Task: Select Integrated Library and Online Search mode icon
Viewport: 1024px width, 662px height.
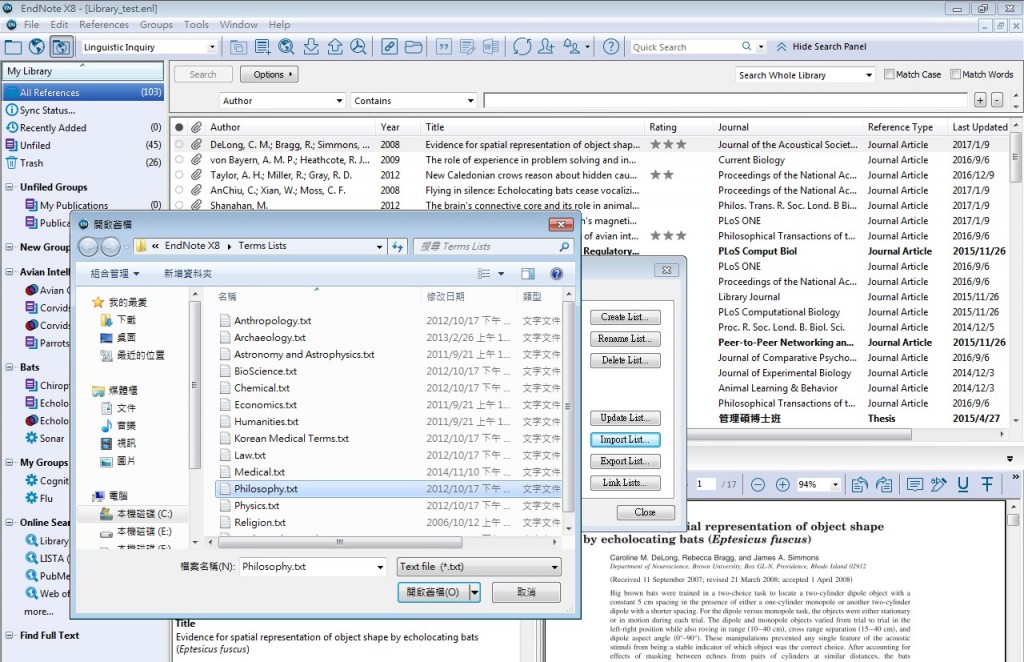Action: pyautogui.click(x=61, y=47)
